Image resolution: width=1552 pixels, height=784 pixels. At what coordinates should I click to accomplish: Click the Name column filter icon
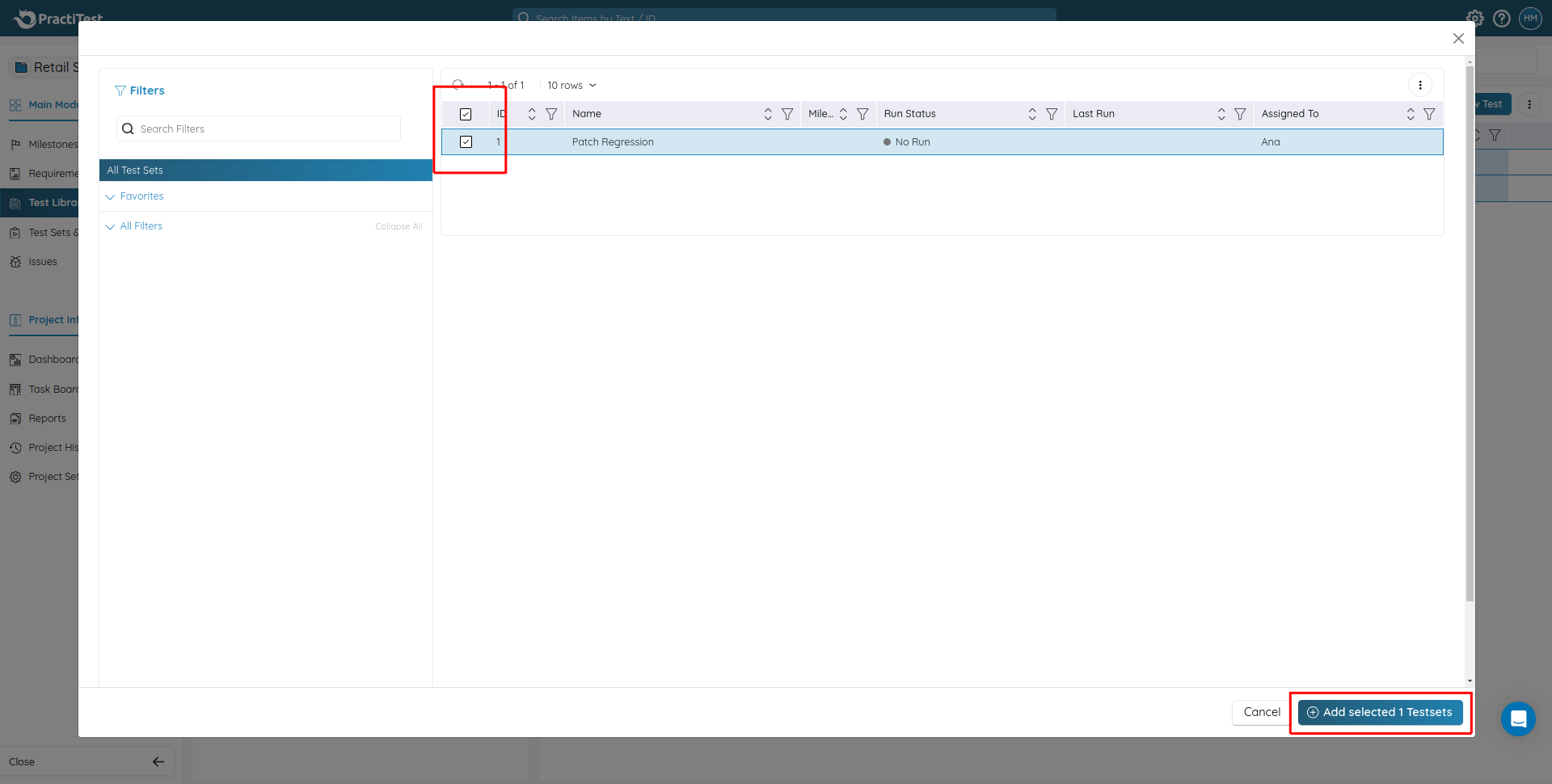787,114
